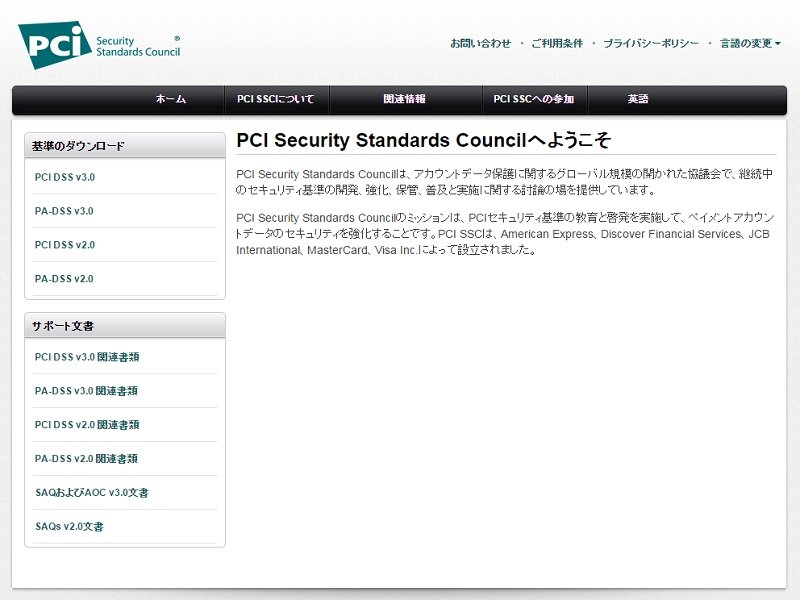Click the PCI Security Standards Councilへようこそ heading
Viewport: 800px width, 600px height.
click(423, 140)
